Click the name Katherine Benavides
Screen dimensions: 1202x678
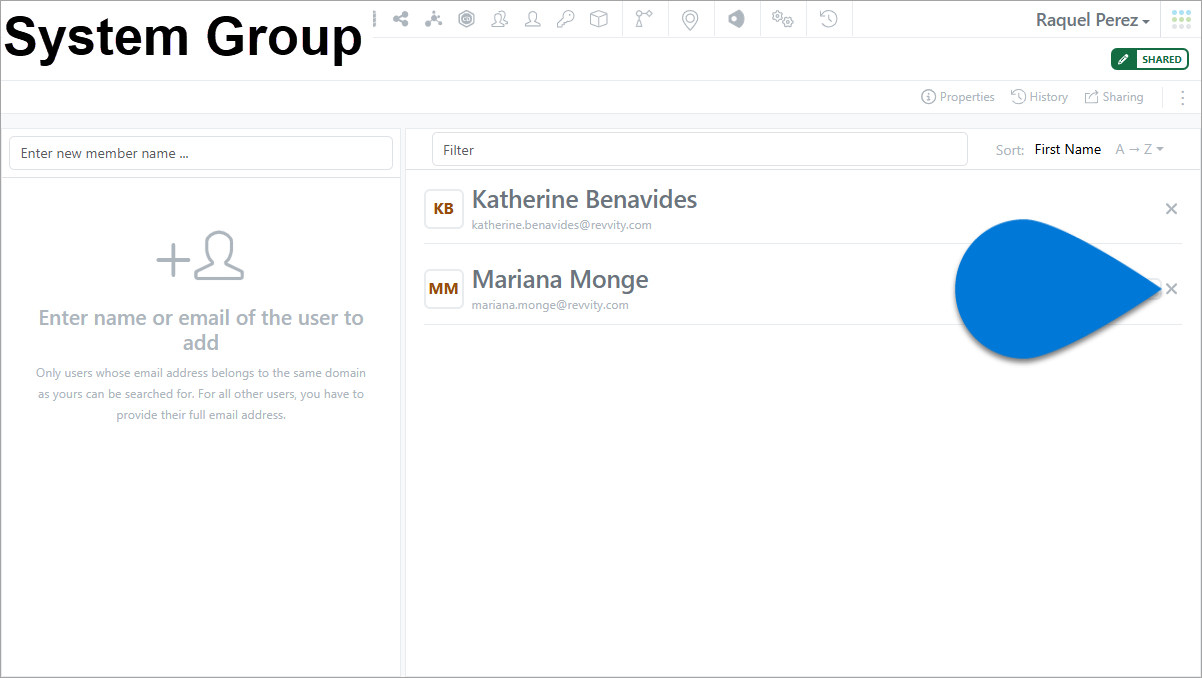pos(584,199)
